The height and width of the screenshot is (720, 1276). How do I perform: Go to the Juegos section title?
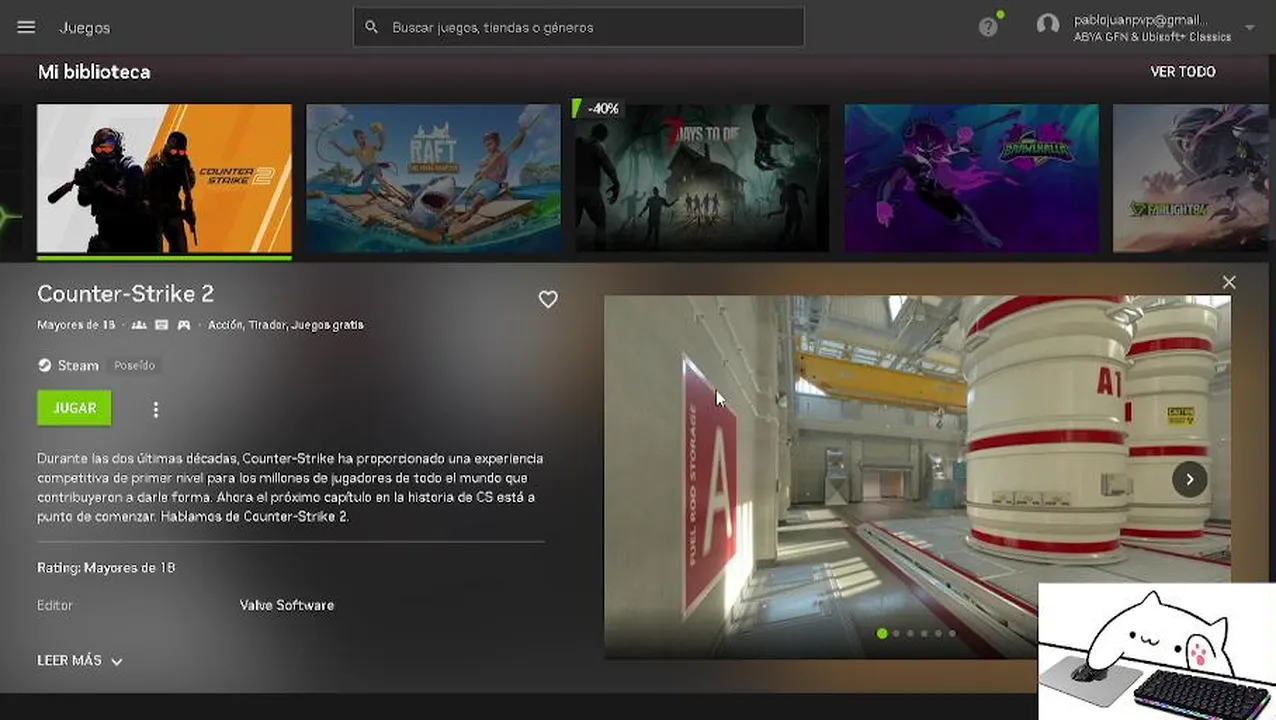pyautogui.click(x=85, y=28)
